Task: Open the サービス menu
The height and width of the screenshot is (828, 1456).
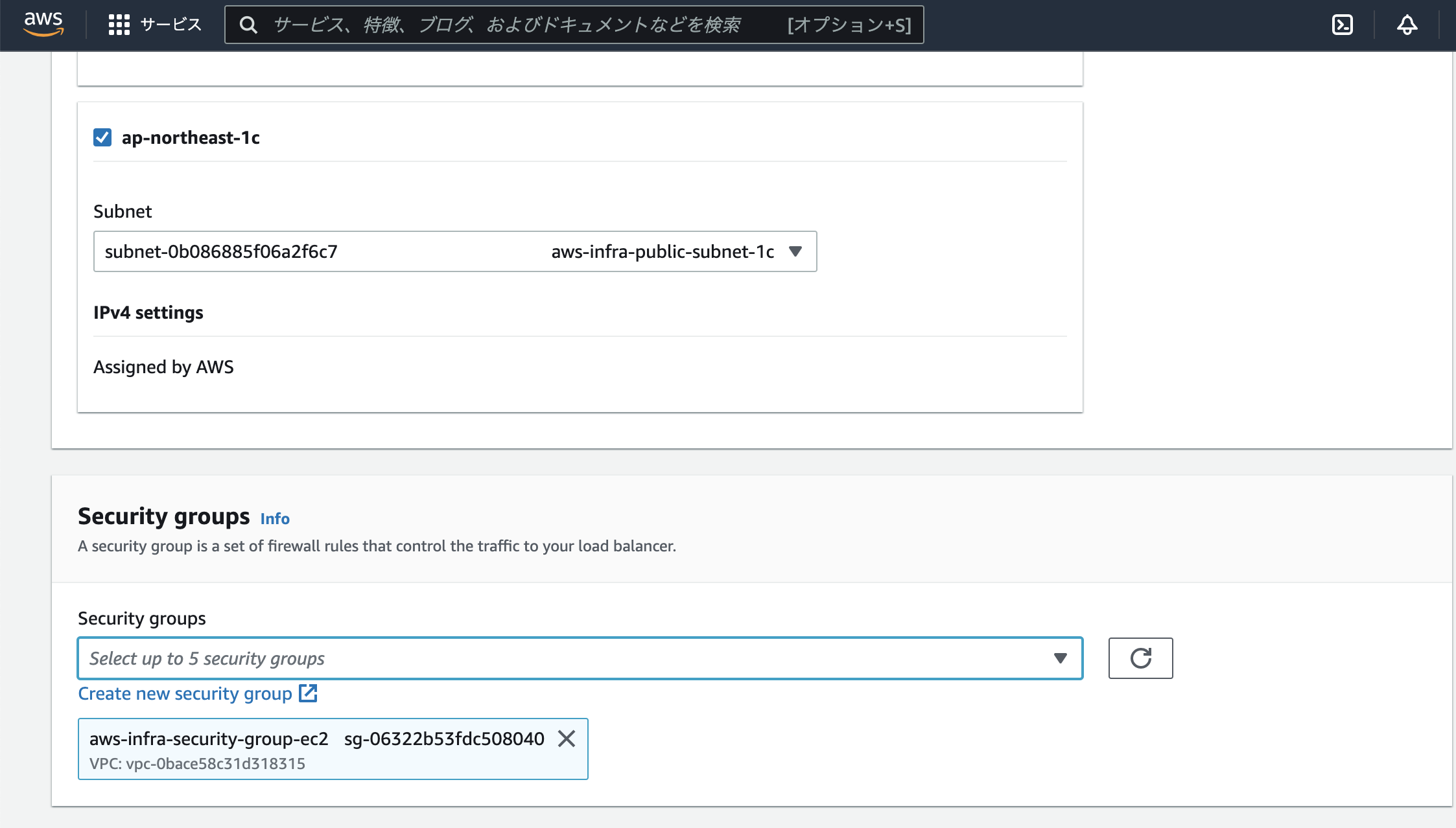Action: click(156, 24)
